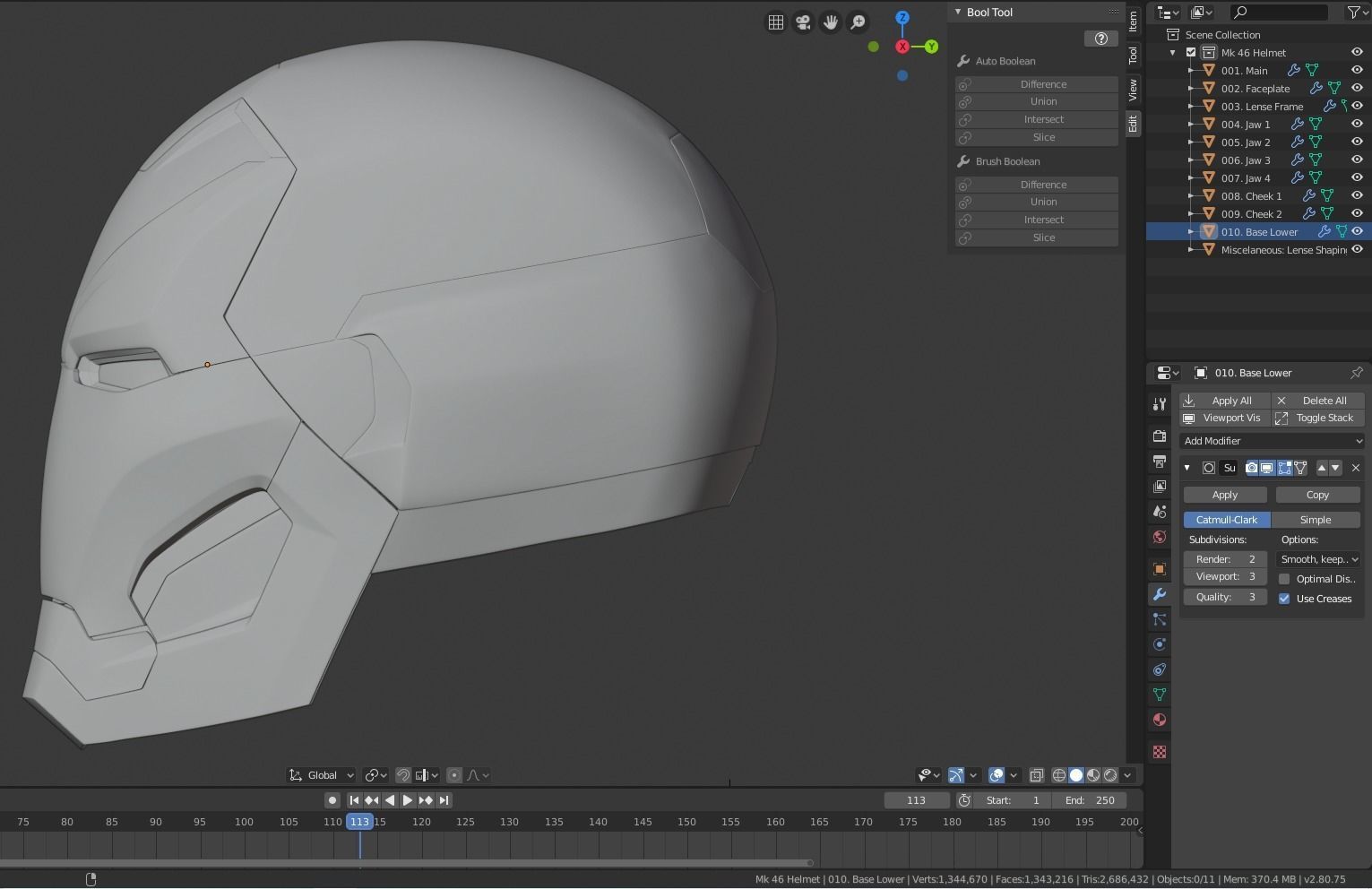
Task: Apply the Subdivision modifier
Action: 1225,495
